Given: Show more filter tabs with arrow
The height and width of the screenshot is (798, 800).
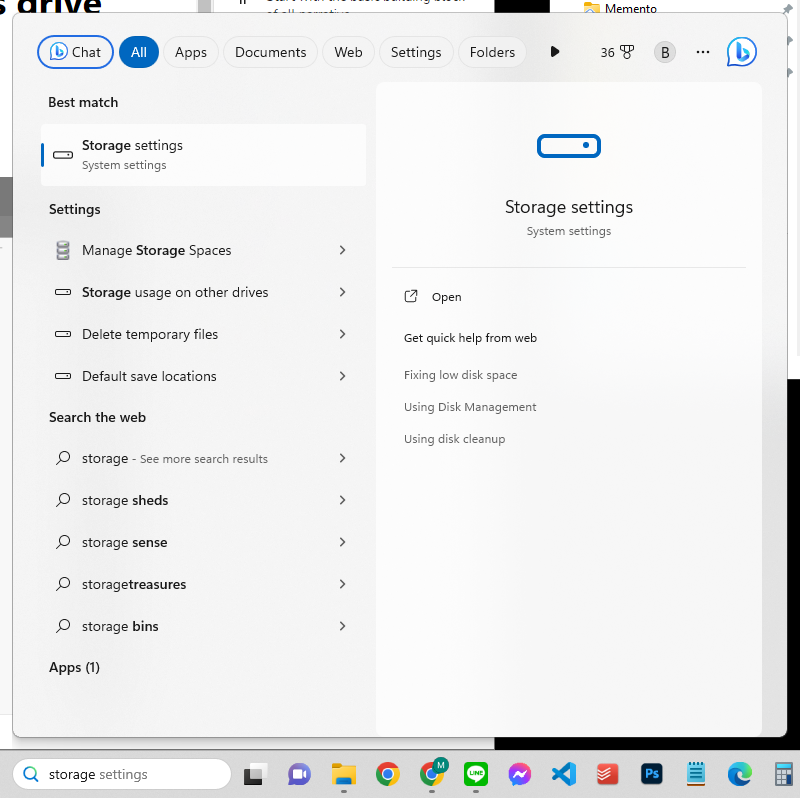Looking at the screenshot, I should (555, 52).
